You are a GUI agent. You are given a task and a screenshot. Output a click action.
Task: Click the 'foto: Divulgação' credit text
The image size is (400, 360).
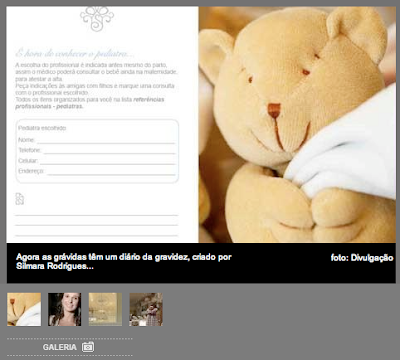pyautogui.click(x=362, y=258)
